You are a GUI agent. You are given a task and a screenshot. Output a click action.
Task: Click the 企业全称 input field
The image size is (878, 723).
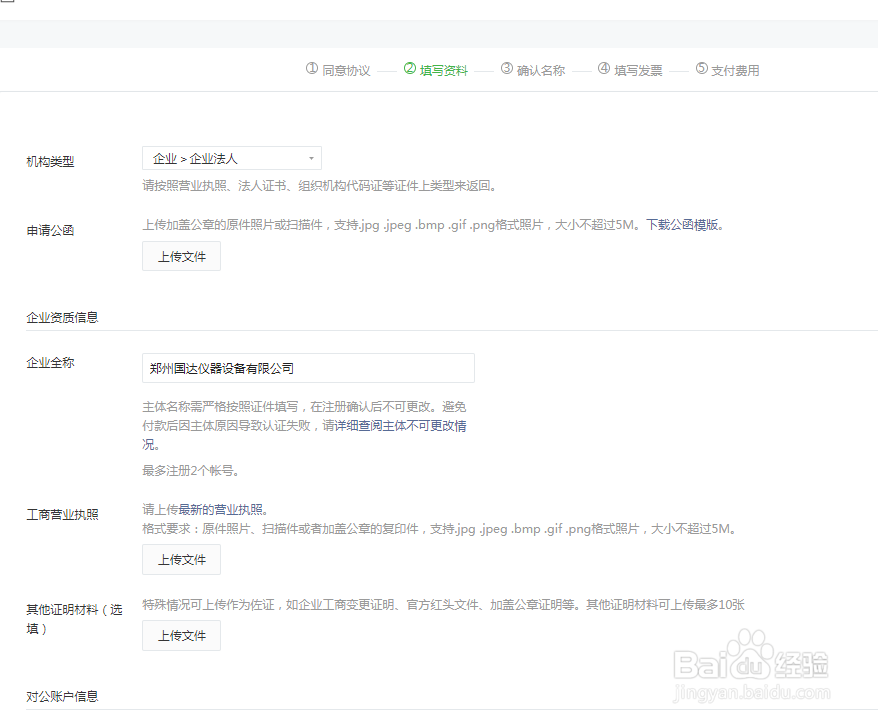pyautogui.click(x=307, y=368)
